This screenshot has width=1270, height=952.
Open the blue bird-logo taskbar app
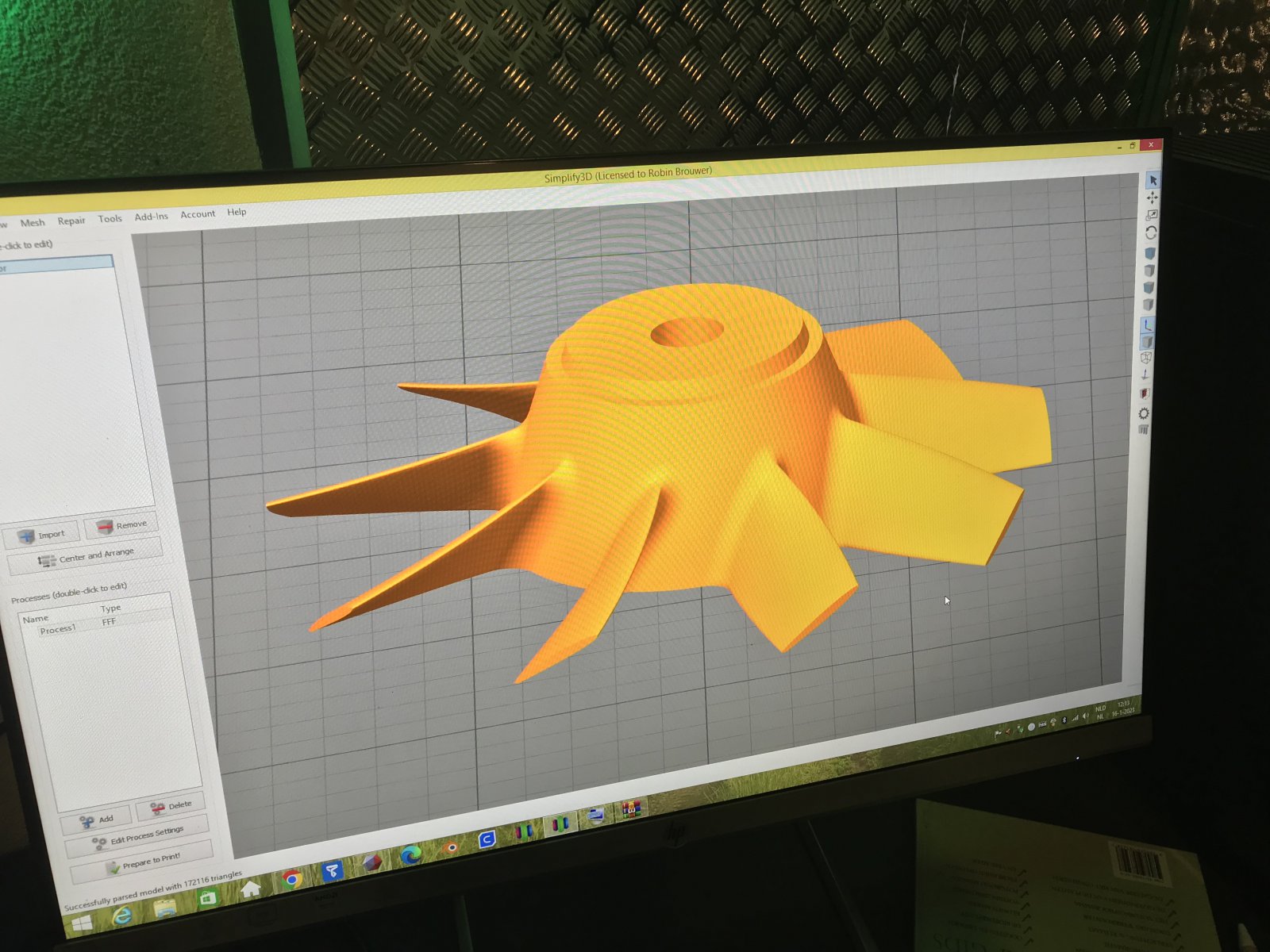click(x=333, y=871)
